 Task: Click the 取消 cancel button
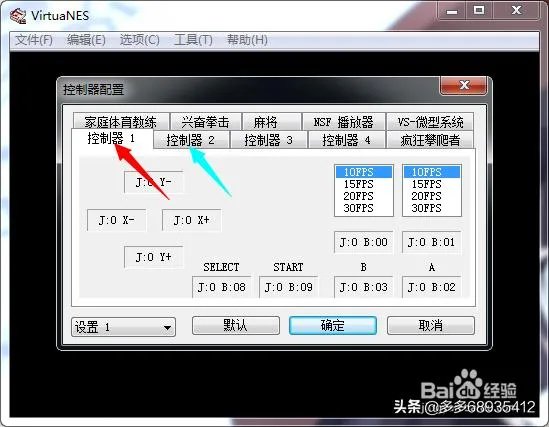point(431,326)
